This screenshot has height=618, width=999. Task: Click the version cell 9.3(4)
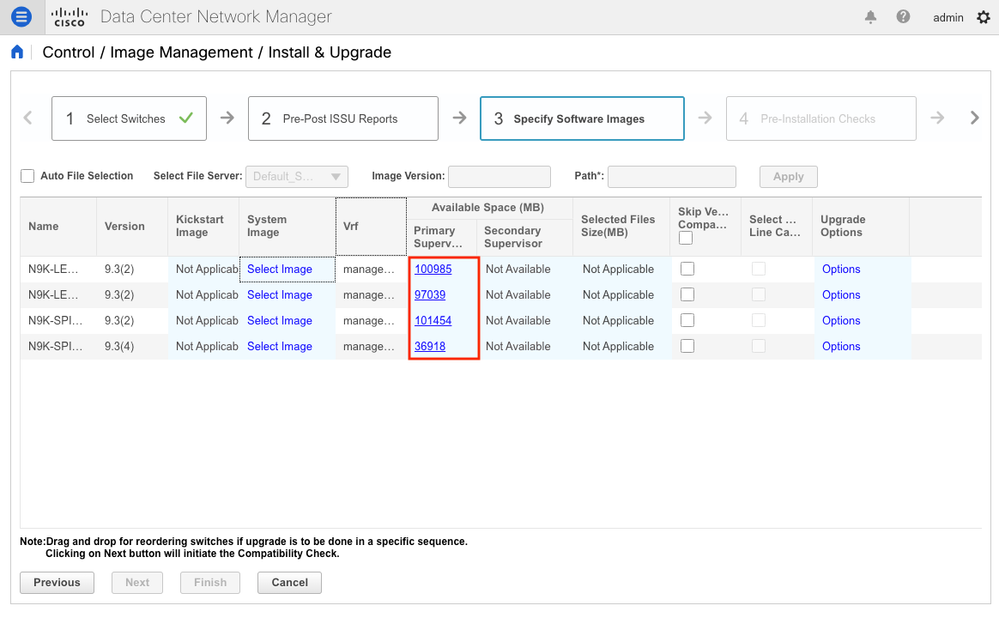pyautogui.click(x=119, y=346)
